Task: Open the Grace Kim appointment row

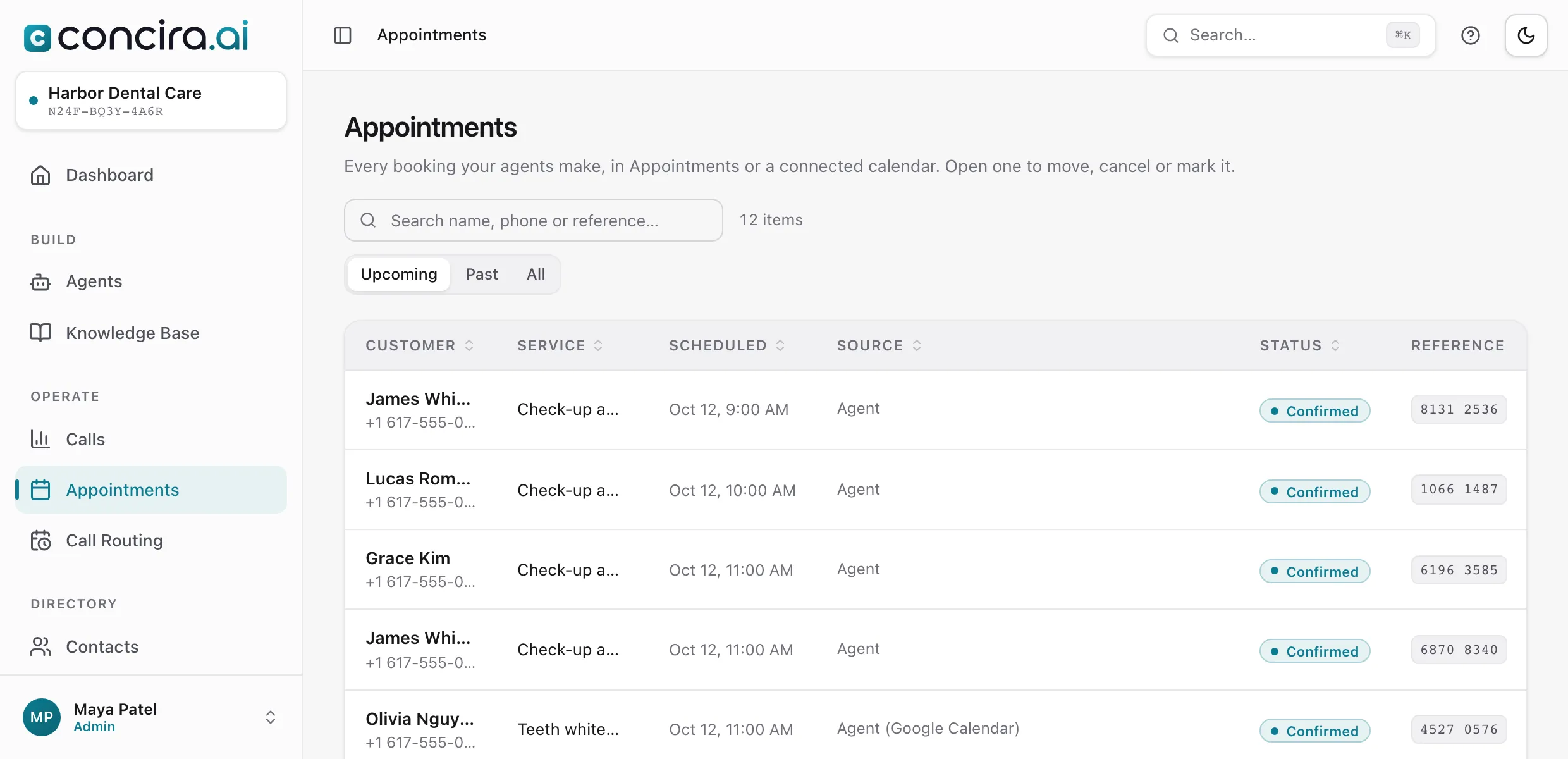Action: click(936, 569)
